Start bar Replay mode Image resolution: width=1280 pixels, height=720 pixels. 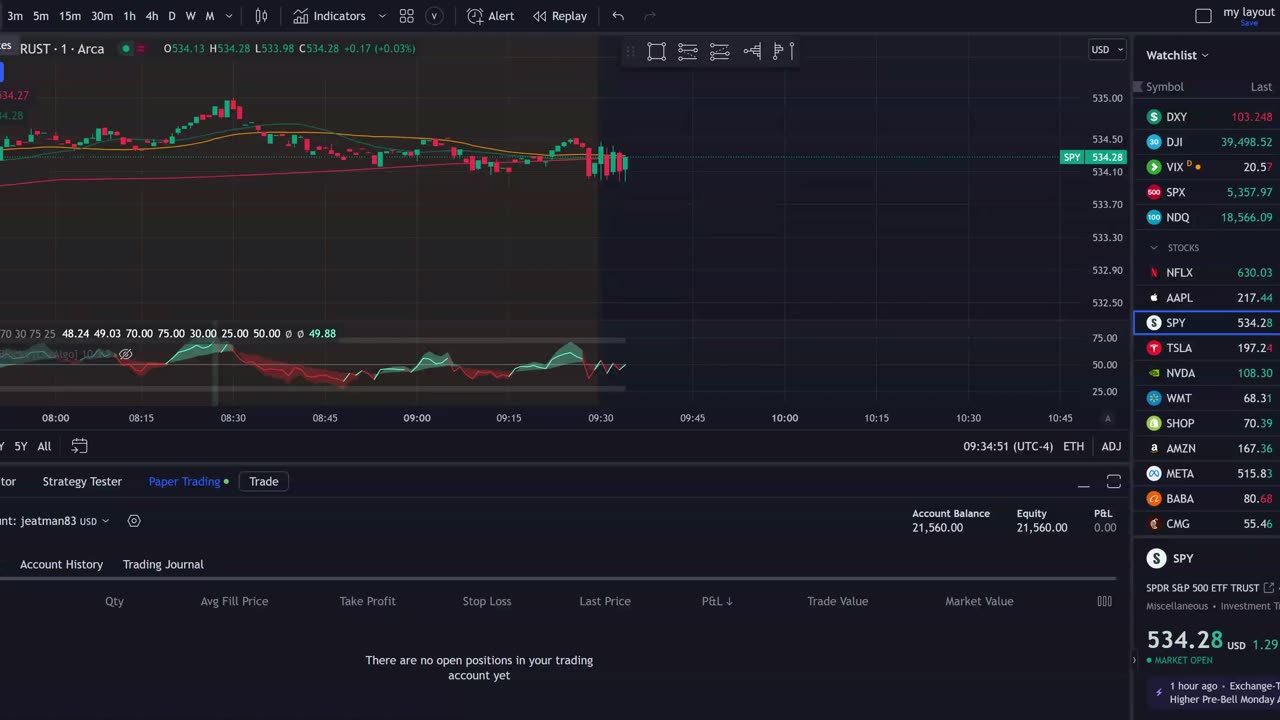pyautogui.click(x=560, y=16)
